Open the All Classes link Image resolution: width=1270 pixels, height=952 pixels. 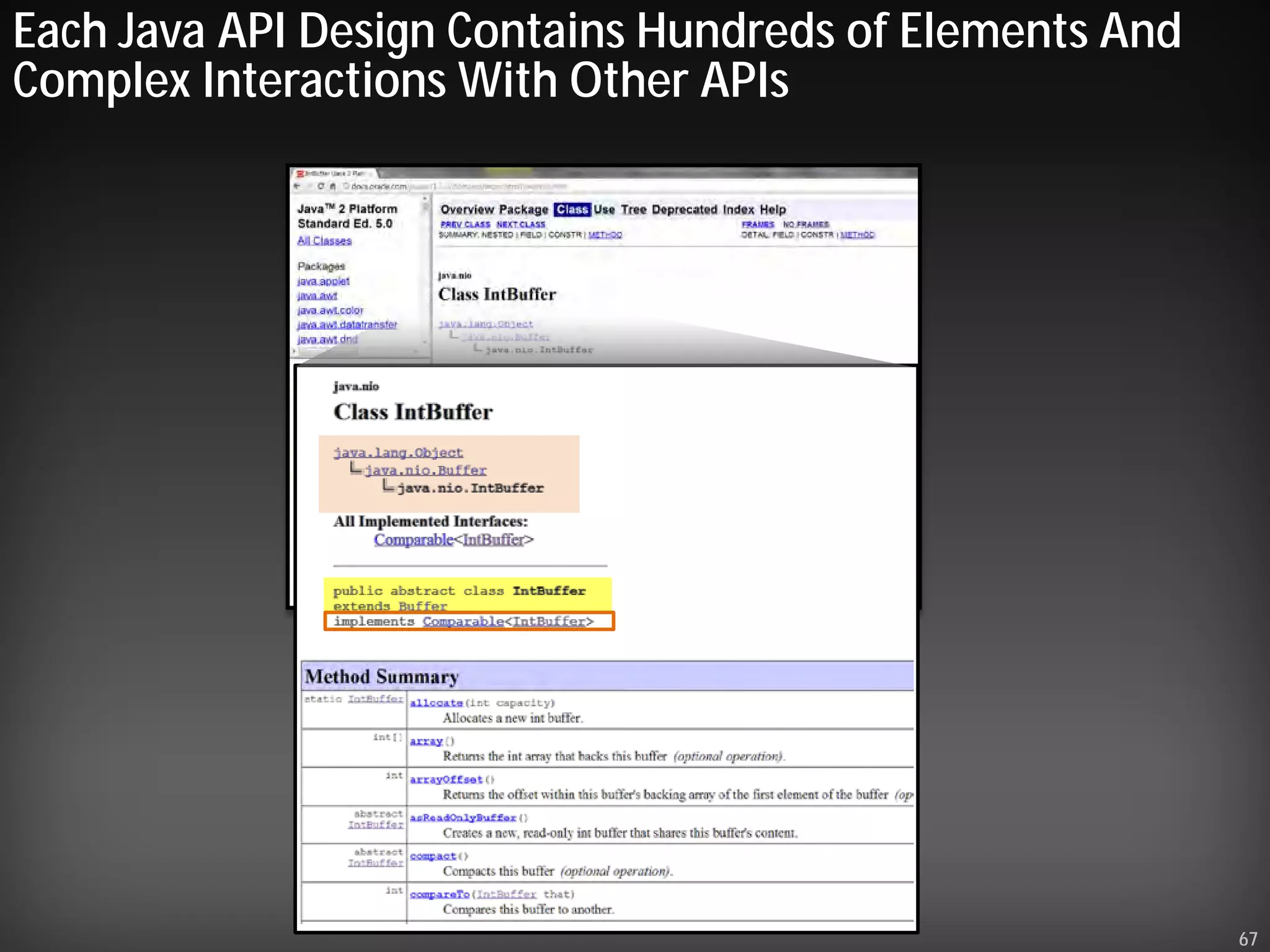click(x=324, y=240)
